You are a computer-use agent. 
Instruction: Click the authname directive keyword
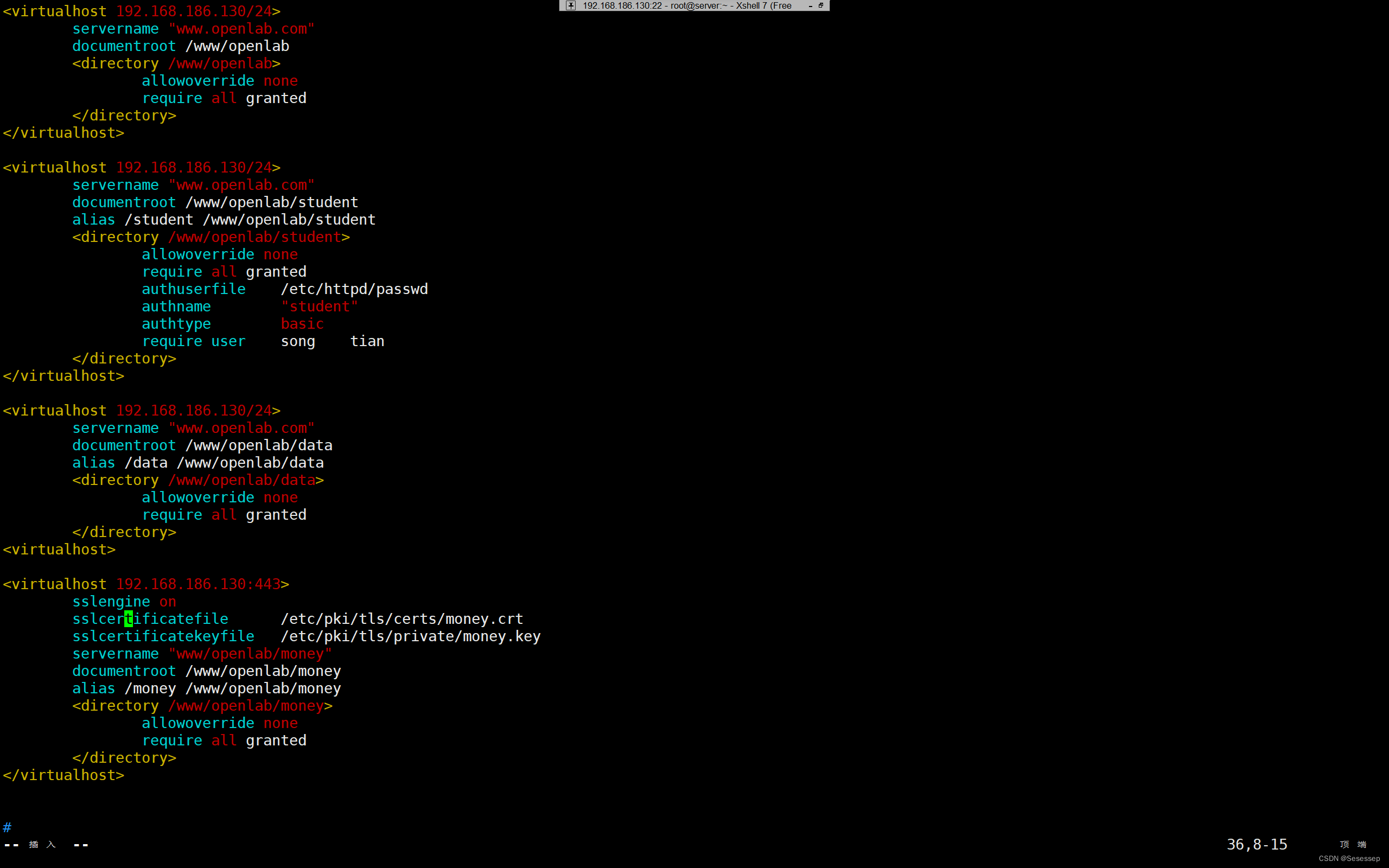pos(176,307)
